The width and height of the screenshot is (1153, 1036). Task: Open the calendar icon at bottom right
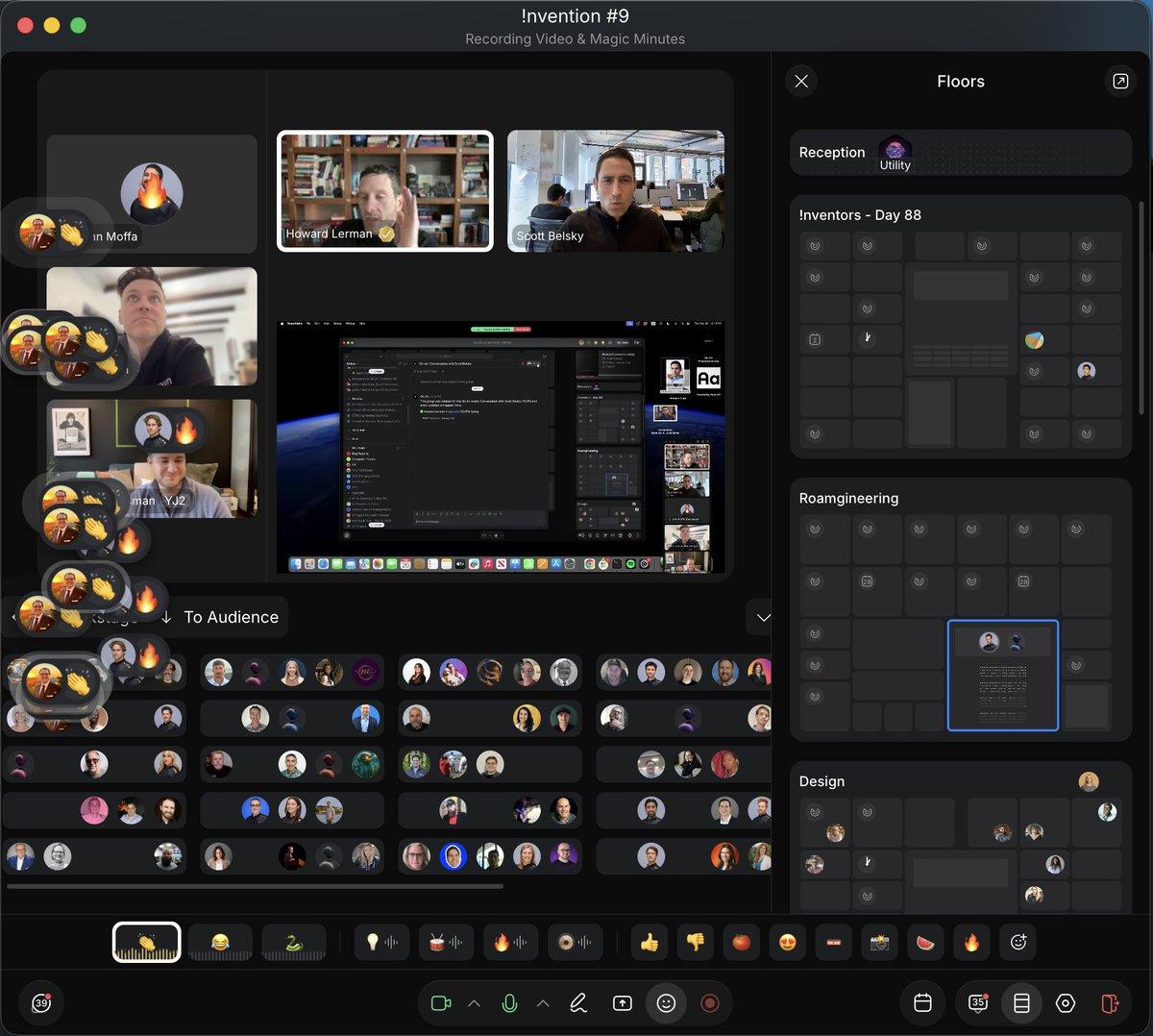[922, 1002]
